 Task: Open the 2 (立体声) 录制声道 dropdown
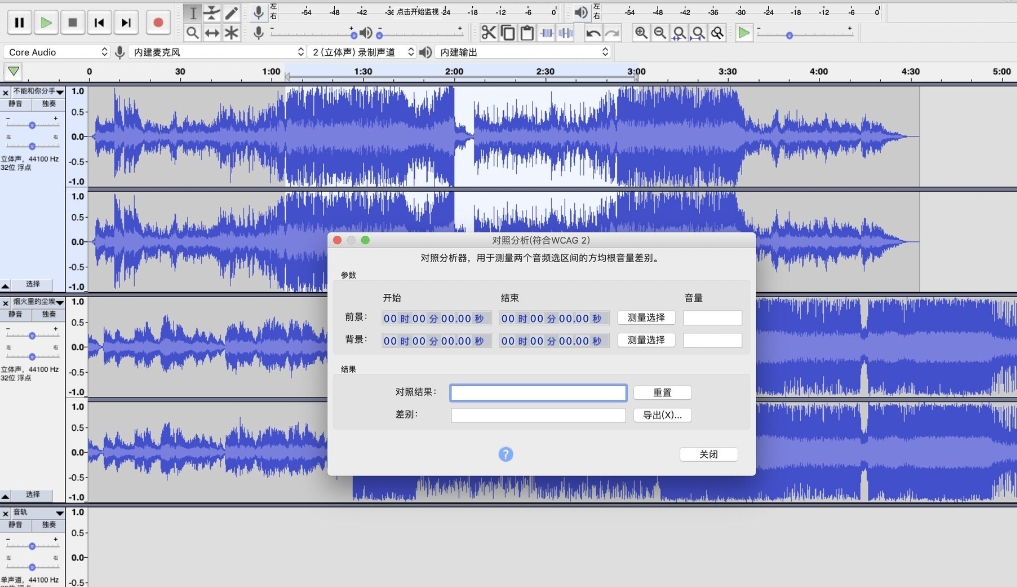[x=362, y=52]
